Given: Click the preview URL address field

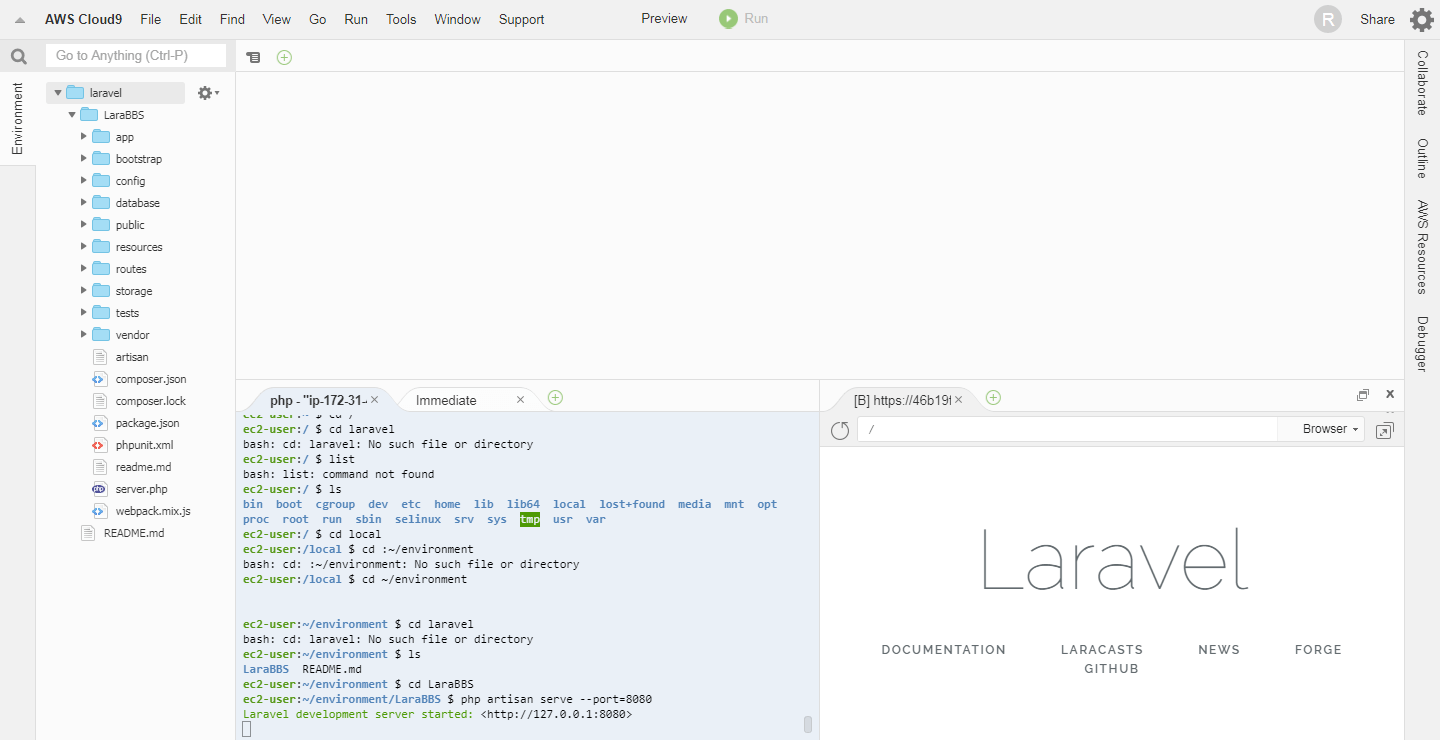Looking at the screenshot, I should (1067, 429).
